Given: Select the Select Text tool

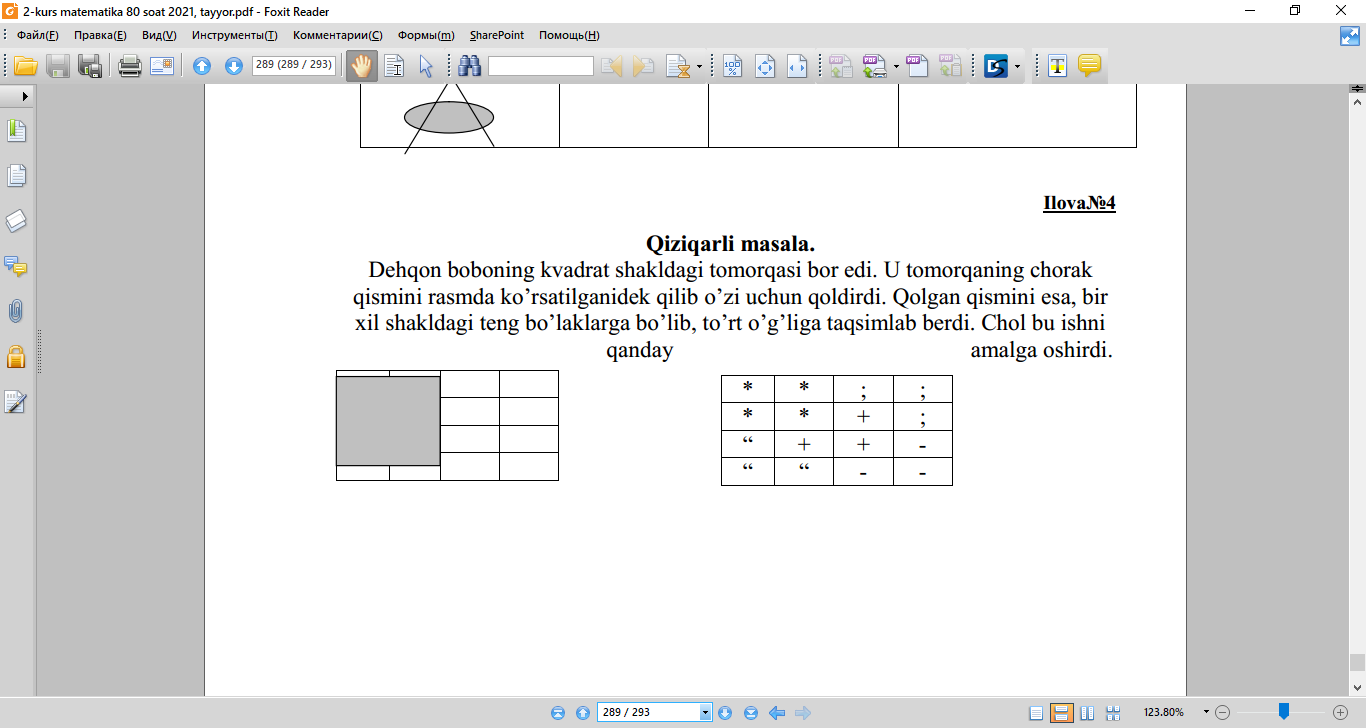Looking at the screenshot, I should (x=394, y=67).
